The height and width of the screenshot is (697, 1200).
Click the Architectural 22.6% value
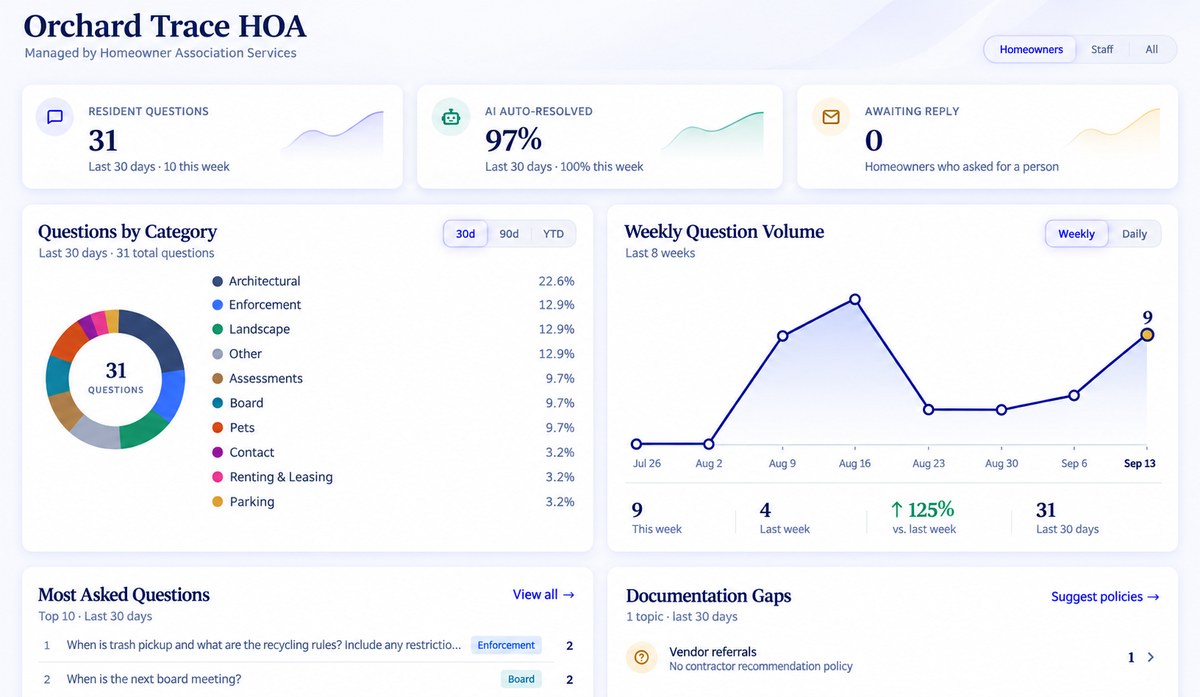[x=556, y=281]
